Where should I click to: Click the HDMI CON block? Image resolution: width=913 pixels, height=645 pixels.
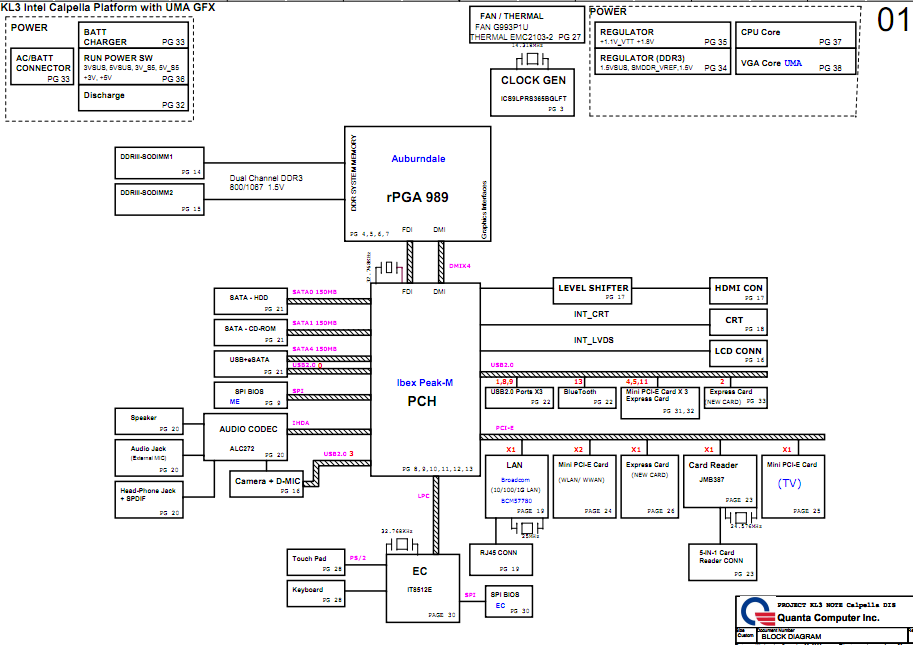pyautogui.click(x=738, y=291)
